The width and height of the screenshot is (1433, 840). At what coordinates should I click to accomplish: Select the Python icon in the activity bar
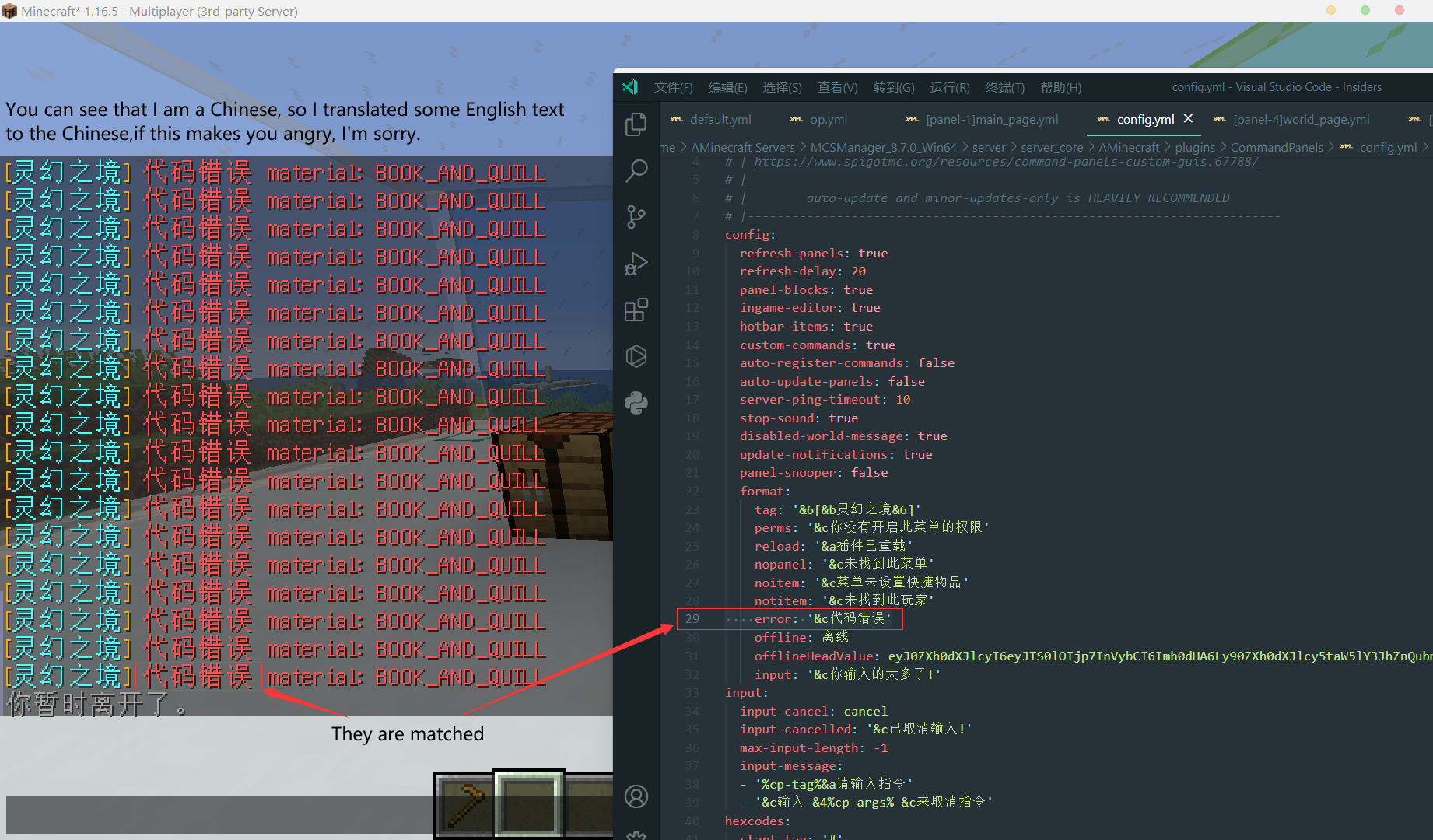coord(636,403)
